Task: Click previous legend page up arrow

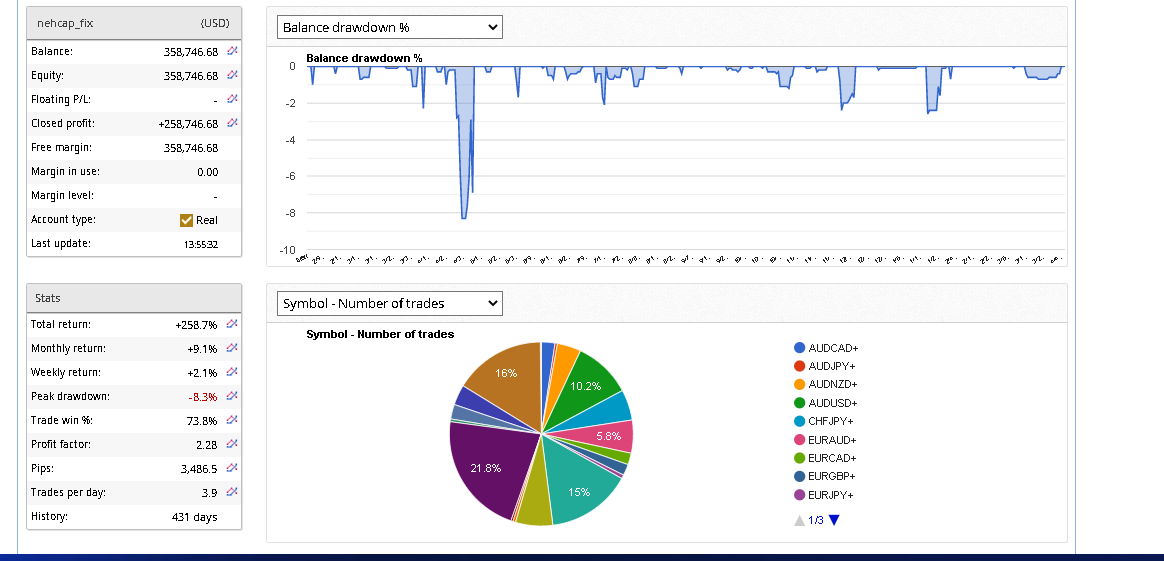Action: point(799,520)
